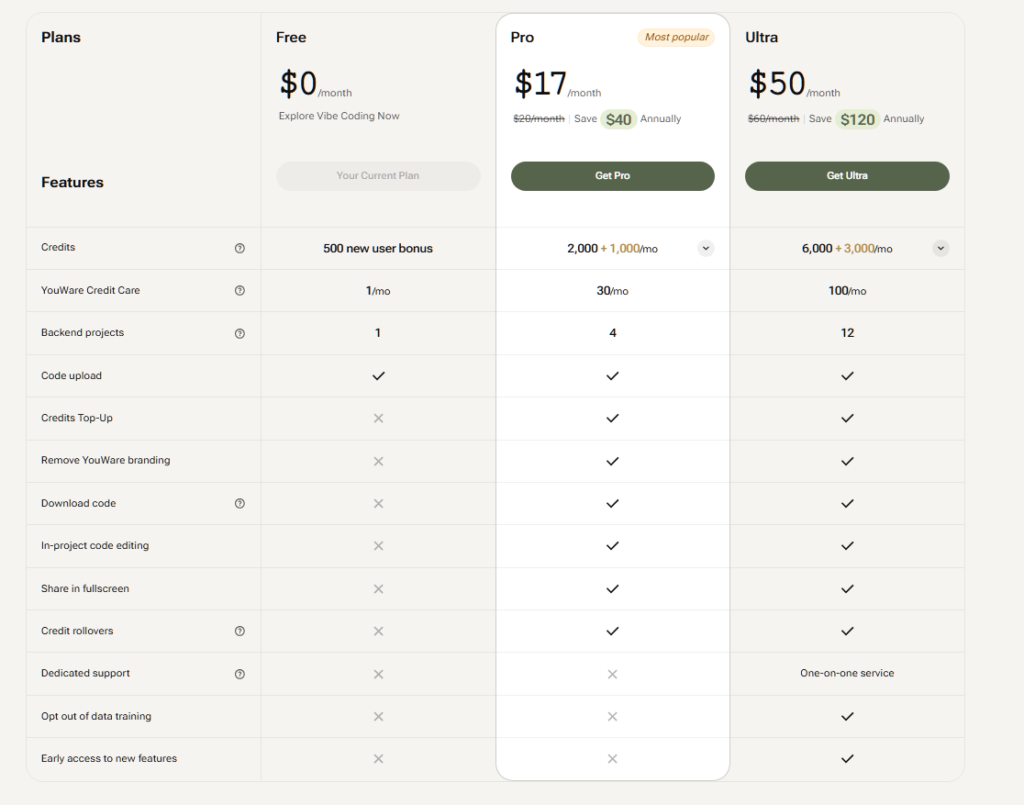Click the Get Ultra button
The height and width of the screenshot is (805, 1024).
coord(847,176)
